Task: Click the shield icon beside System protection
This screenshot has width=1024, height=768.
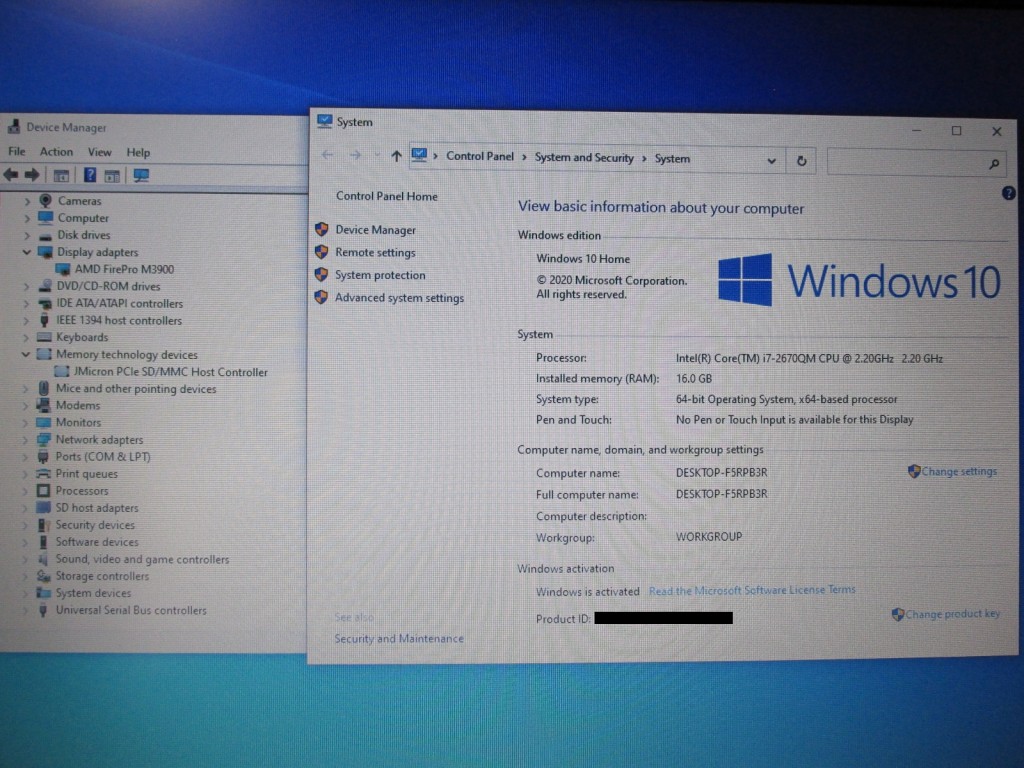Action: (x=321, y=275)
